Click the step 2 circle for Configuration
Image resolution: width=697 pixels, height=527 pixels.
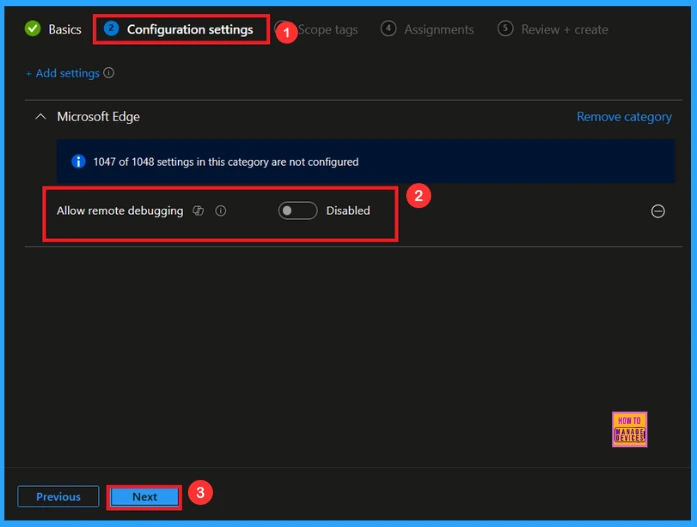pyautogui.click(x=111, y=28)
